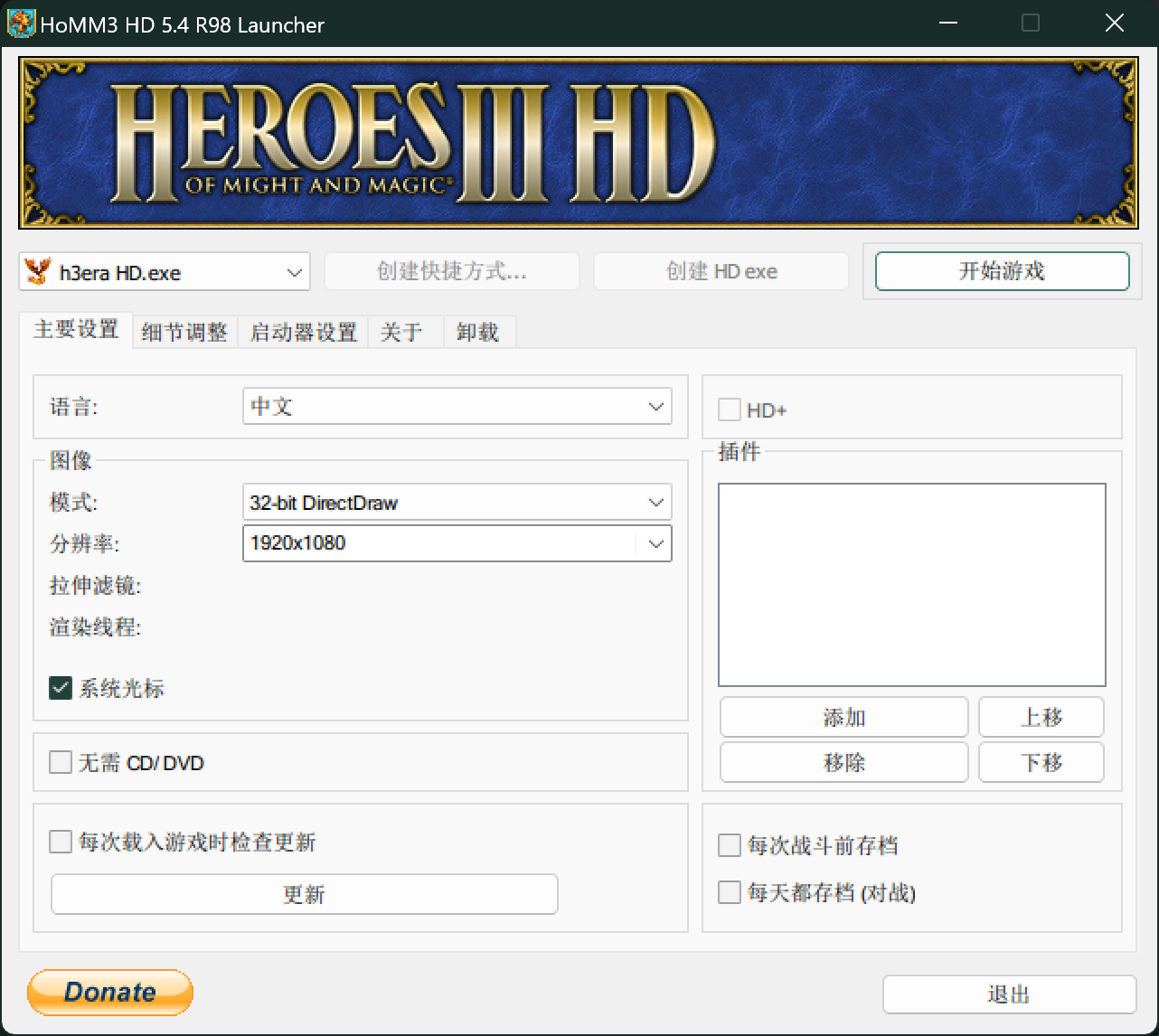Click the 移除 plugin button

point(844,763)
